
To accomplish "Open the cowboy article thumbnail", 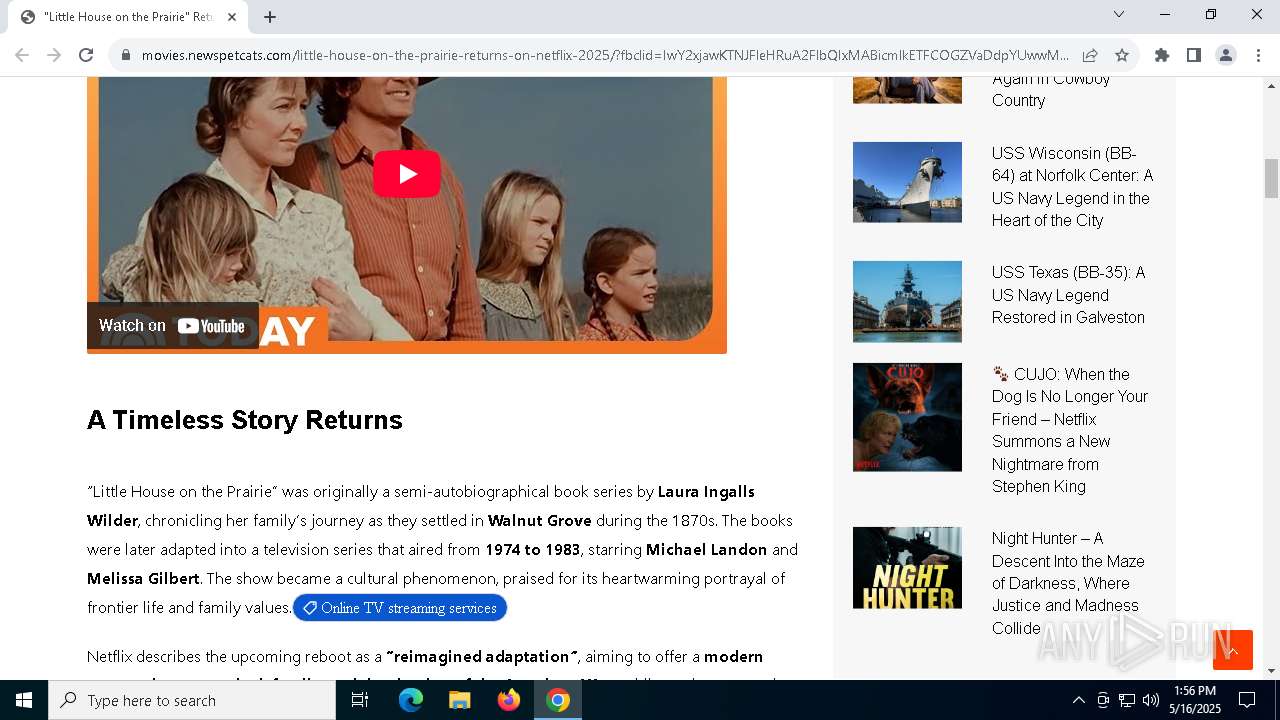I will click(907, 90).
